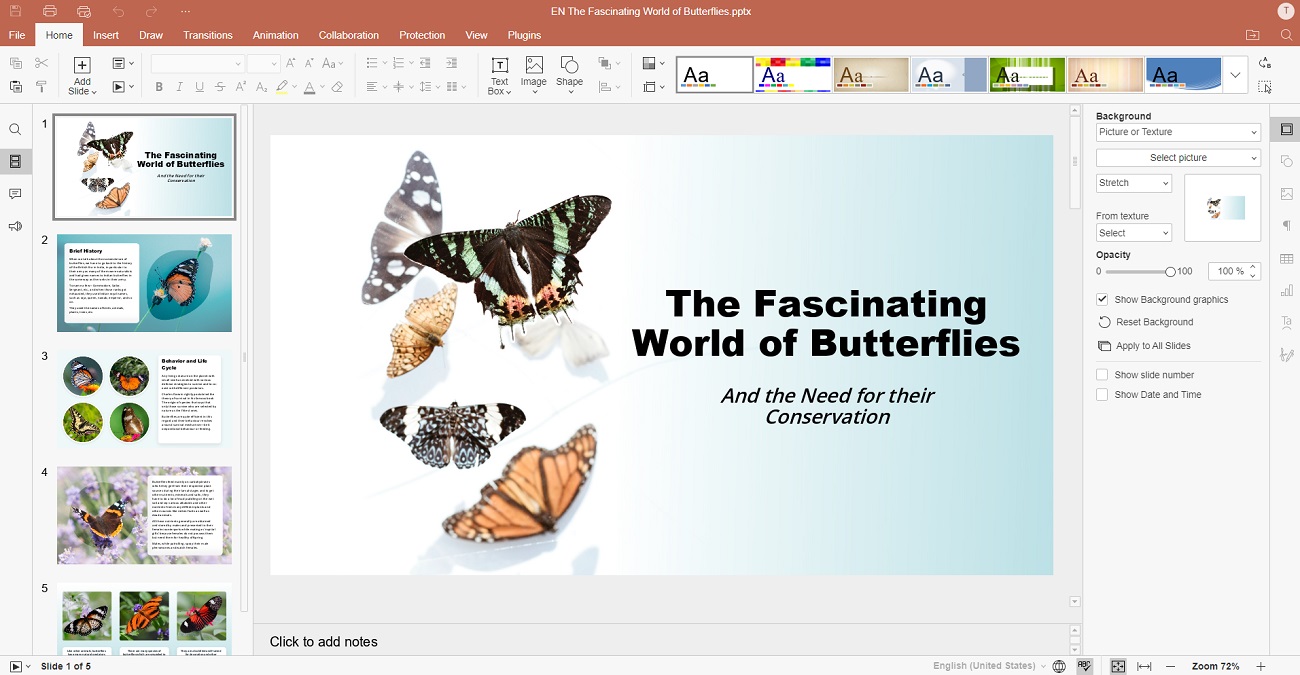Select the Brief History slide 2 thumbnail
Screen dimensions: 1300x675
(x=144, y=283)
